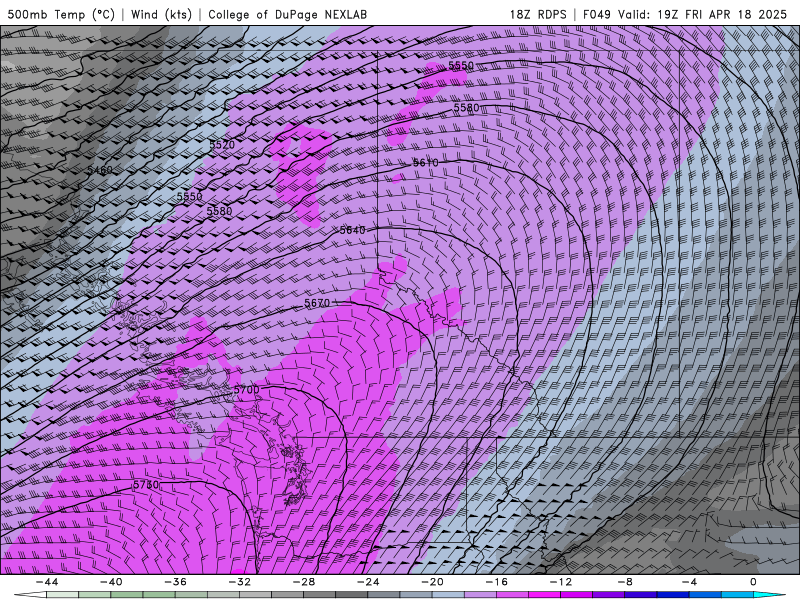Click the "500mb Temp (°C)" title text
This screenshot has width=800, height=600.
pyautogui.click(x=61, y=14)
